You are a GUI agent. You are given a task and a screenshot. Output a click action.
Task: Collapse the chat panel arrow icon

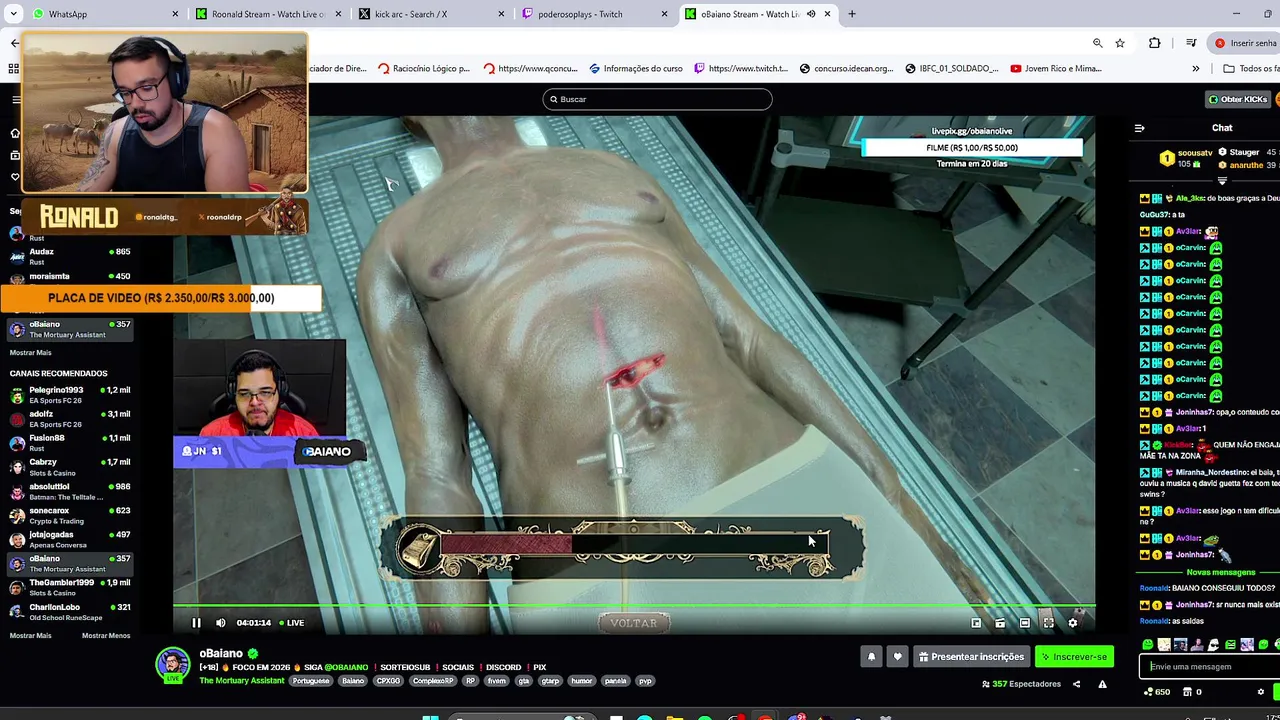1139,128
